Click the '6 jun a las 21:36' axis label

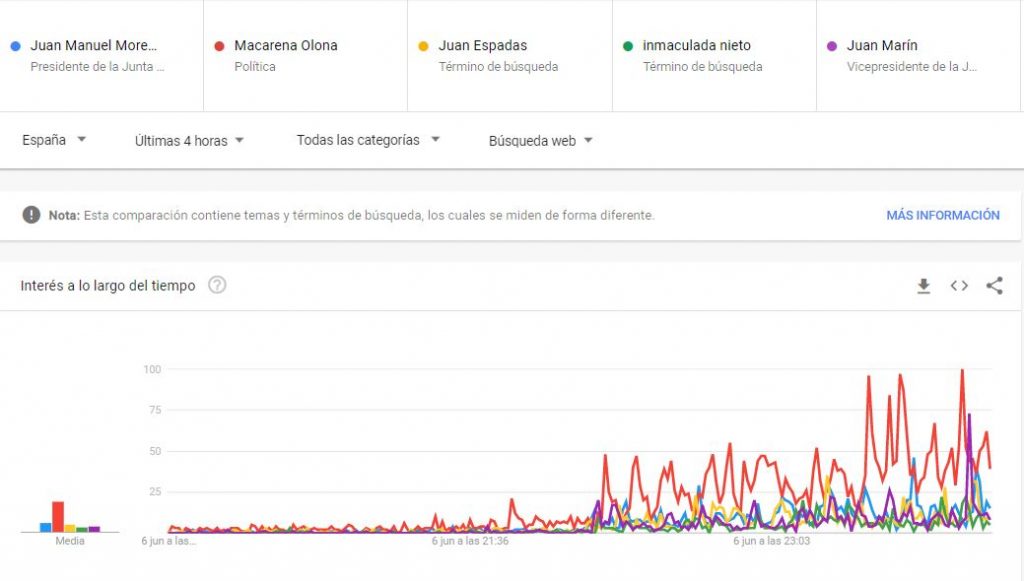[x=470, y=541]
